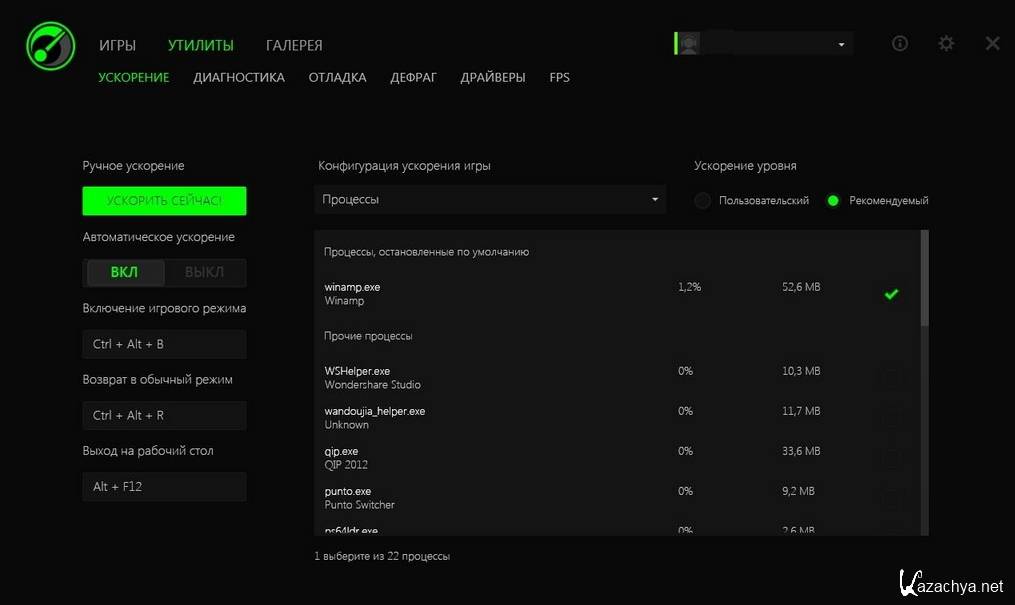Open the info icon in the header

click(x=900, y=44)
